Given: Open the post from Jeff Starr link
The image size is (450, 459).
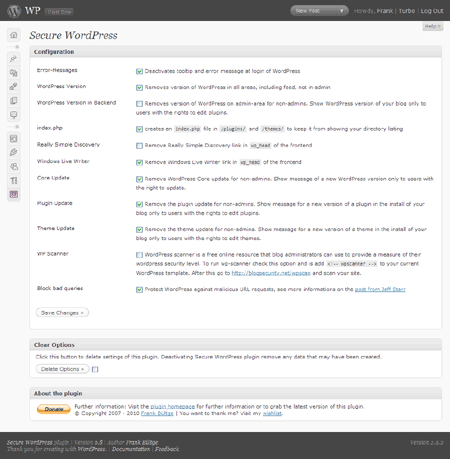Looking at the screenshot, I should coord(380,289).
